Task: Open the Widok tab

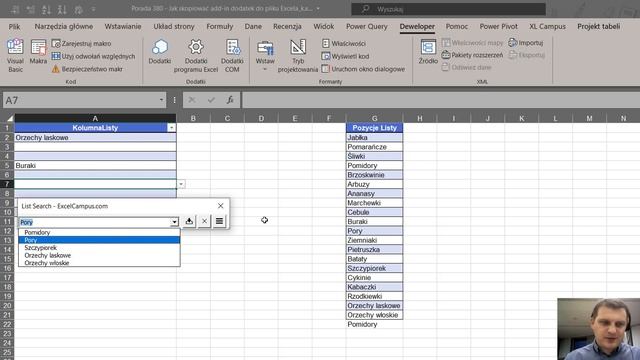Action: pos(324,26)
